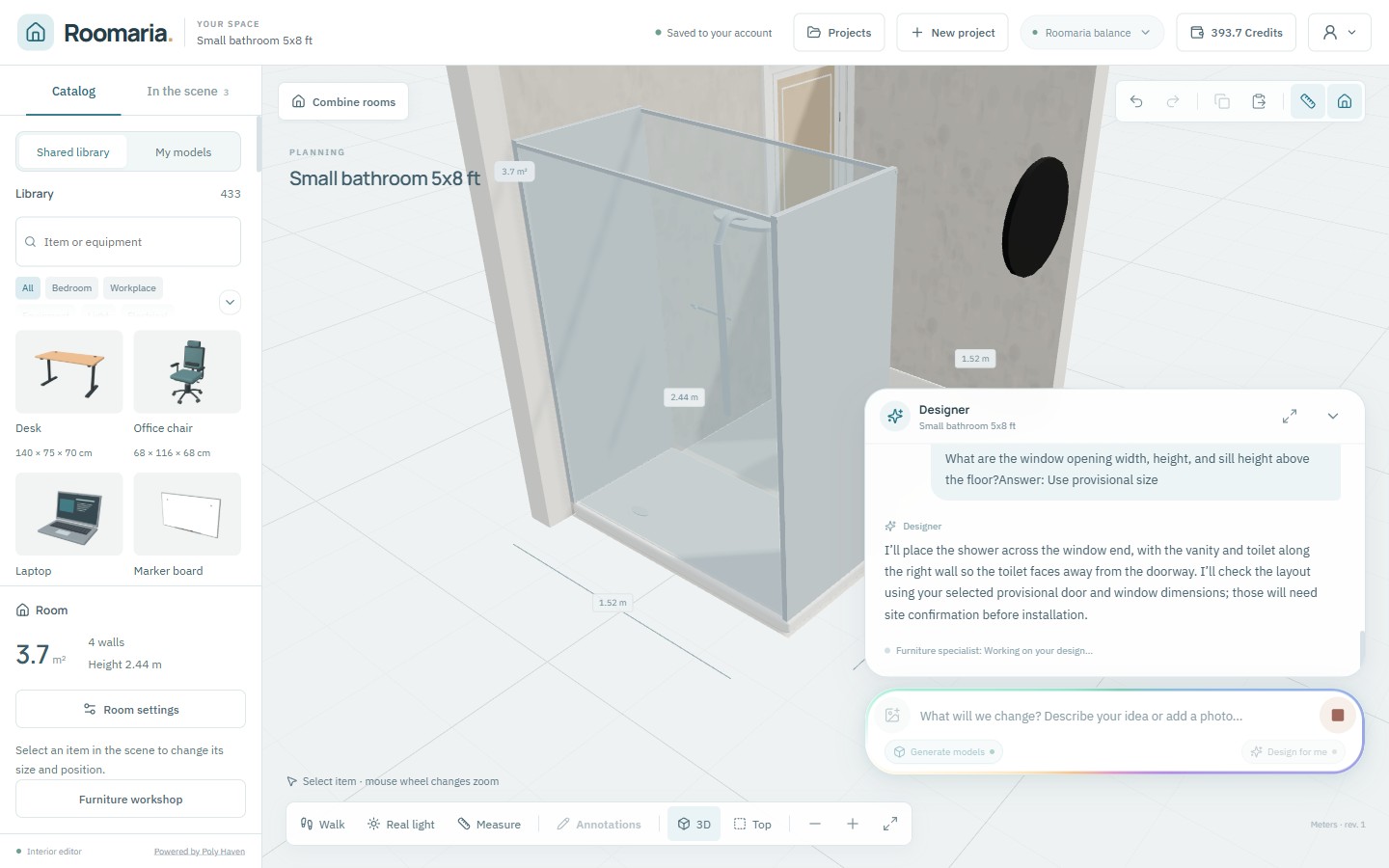Filter catalog by Workplace
1389x868 pixels.
(x=133, y=287)
